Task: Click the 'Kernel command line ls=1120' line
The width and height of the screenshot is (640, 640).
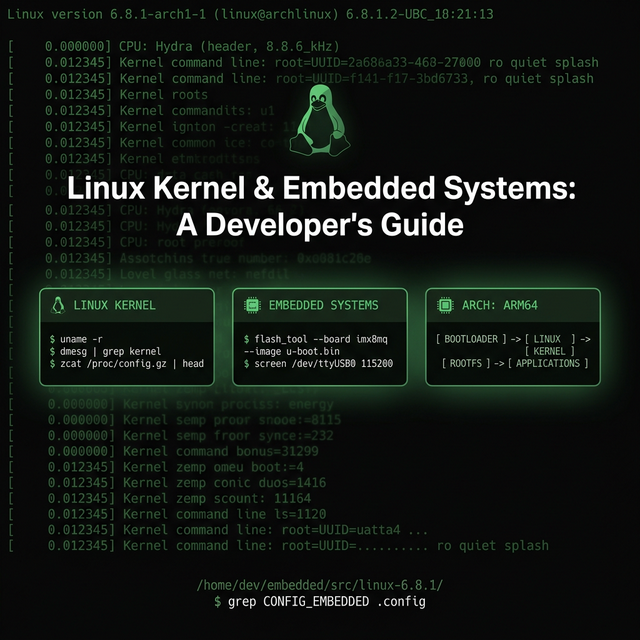Action: click(x=167, y=514)
